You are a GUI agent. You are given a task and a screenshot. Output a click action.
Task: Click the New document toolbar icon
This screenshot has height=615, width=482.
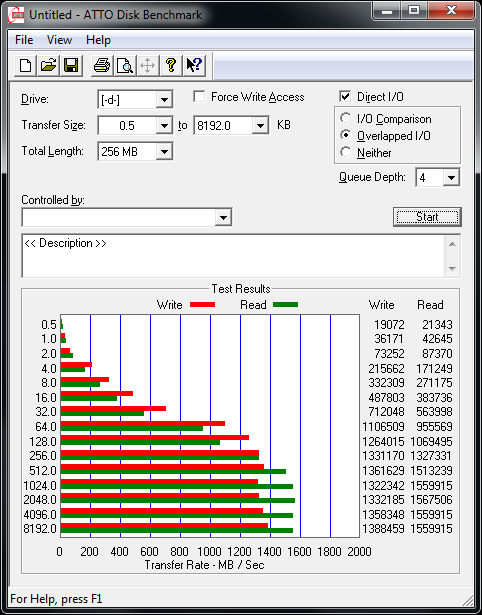[25, 65]
